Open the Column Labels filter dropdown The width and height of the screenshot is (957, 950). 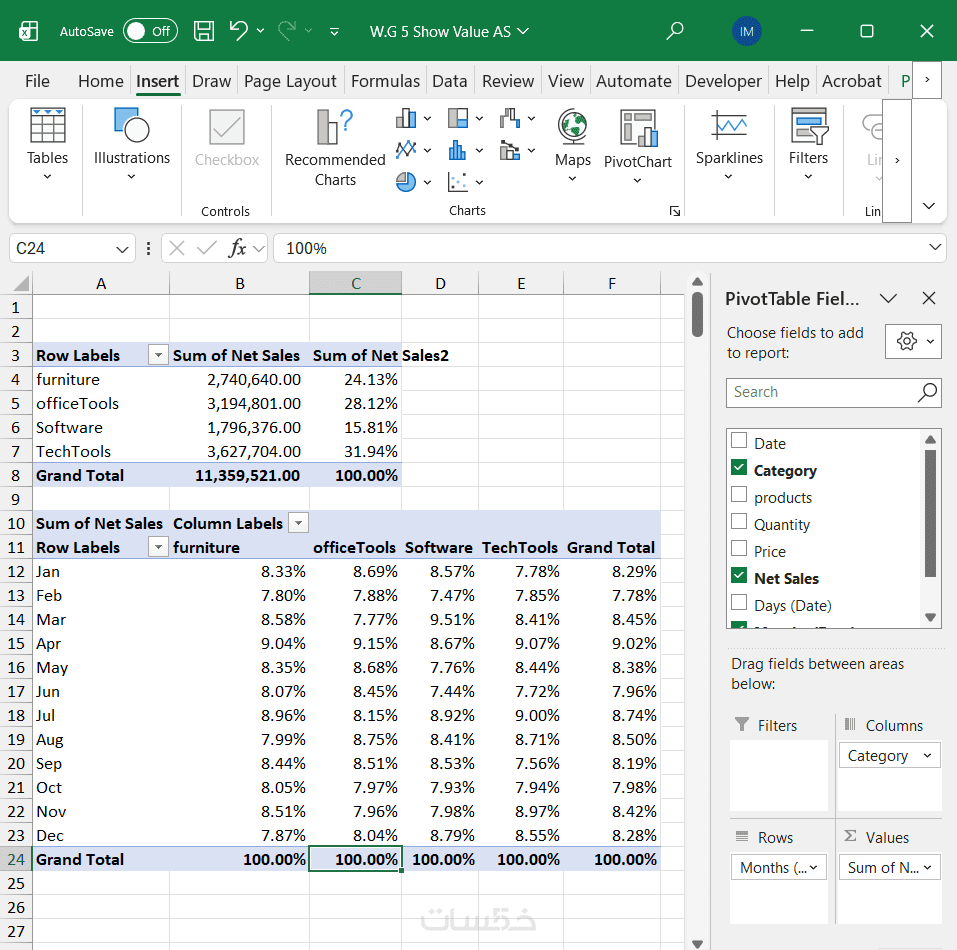coord(298,523)
